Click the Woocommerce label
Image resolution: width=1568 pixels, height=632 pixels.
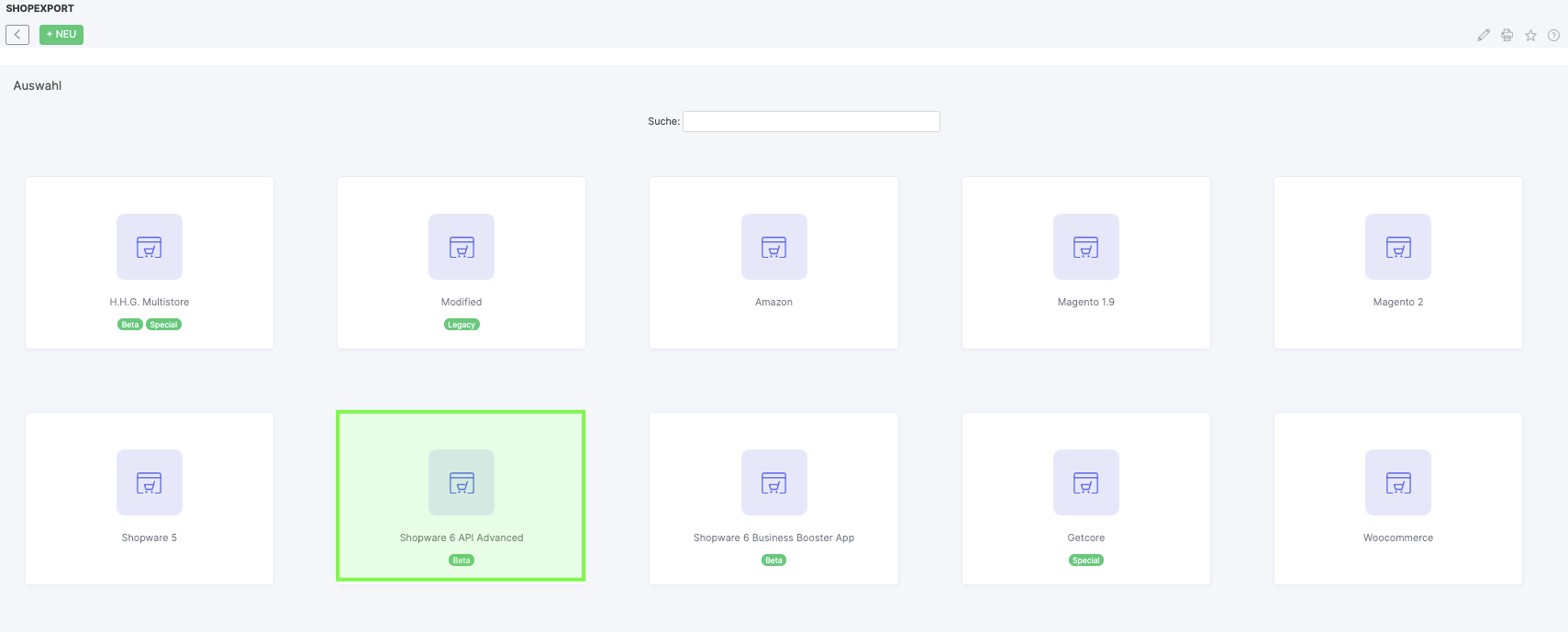click(x=1398, y=538)
